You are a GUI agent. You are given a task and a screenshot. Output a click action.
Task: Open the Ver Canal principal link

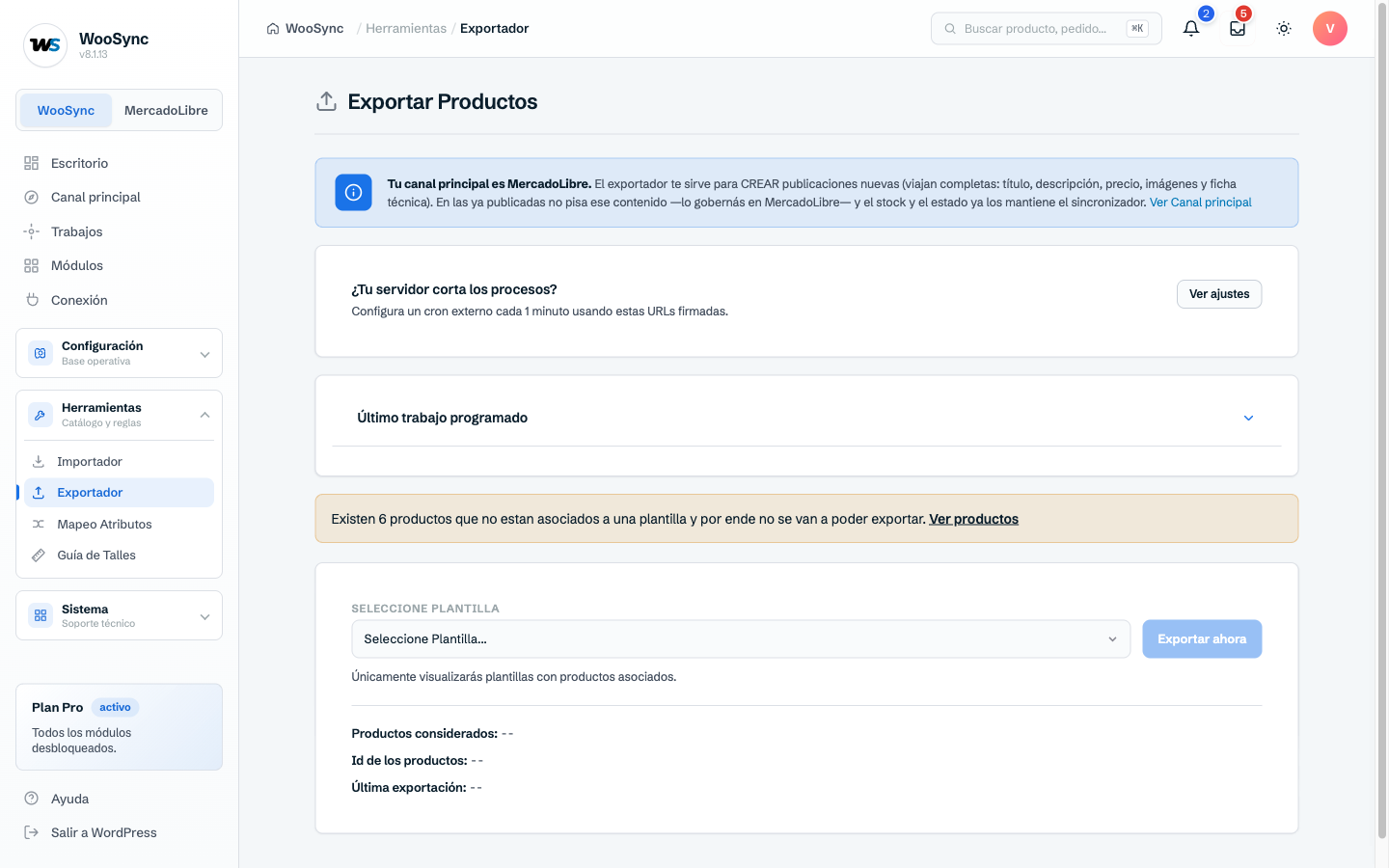(x=1200, y=203)
